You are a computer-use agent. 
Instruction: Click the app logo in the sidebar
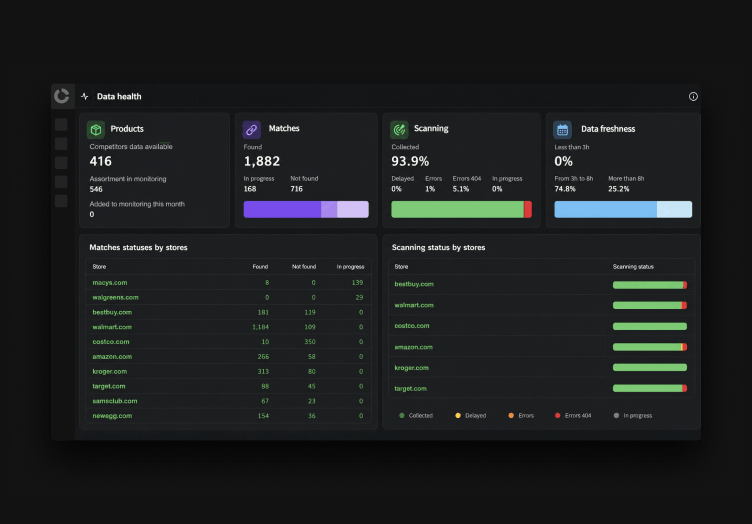pos(62,96)
